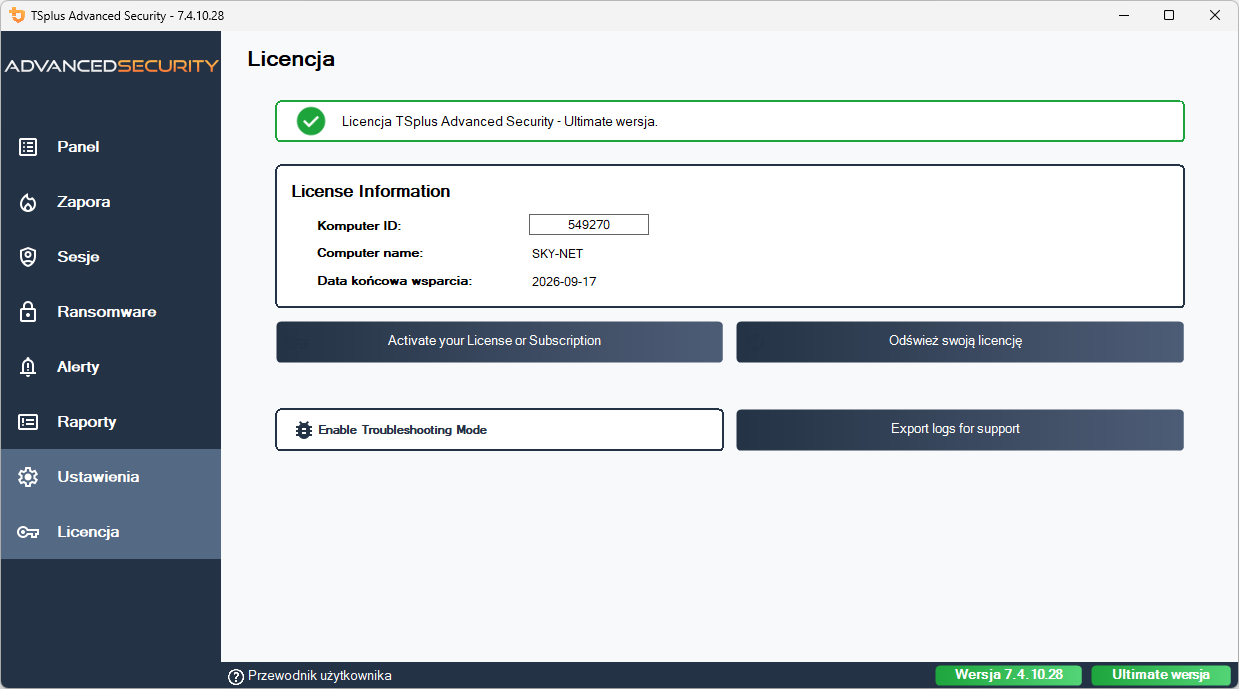The width and height of the screenshot is (1239, 689).
Task: Click the bug icon on Troubleshooting Mode
Action: click(304, 430)
